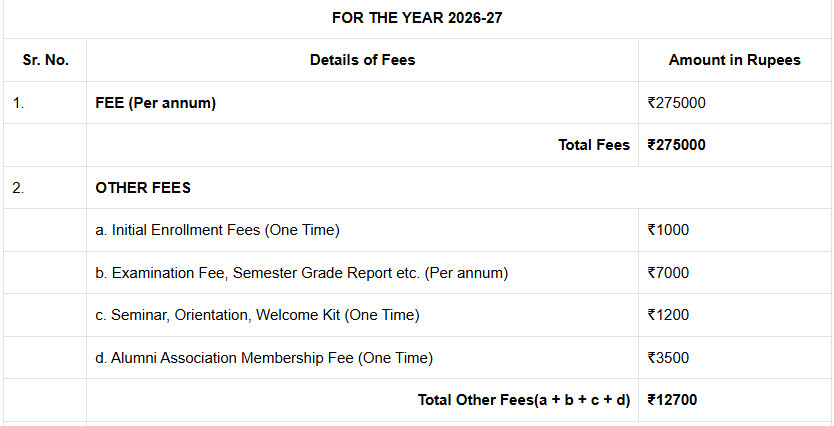This screenshot has height=426, width=834.
Task: Select the ₹7000 examination fee amount
Action: (668, 273)
